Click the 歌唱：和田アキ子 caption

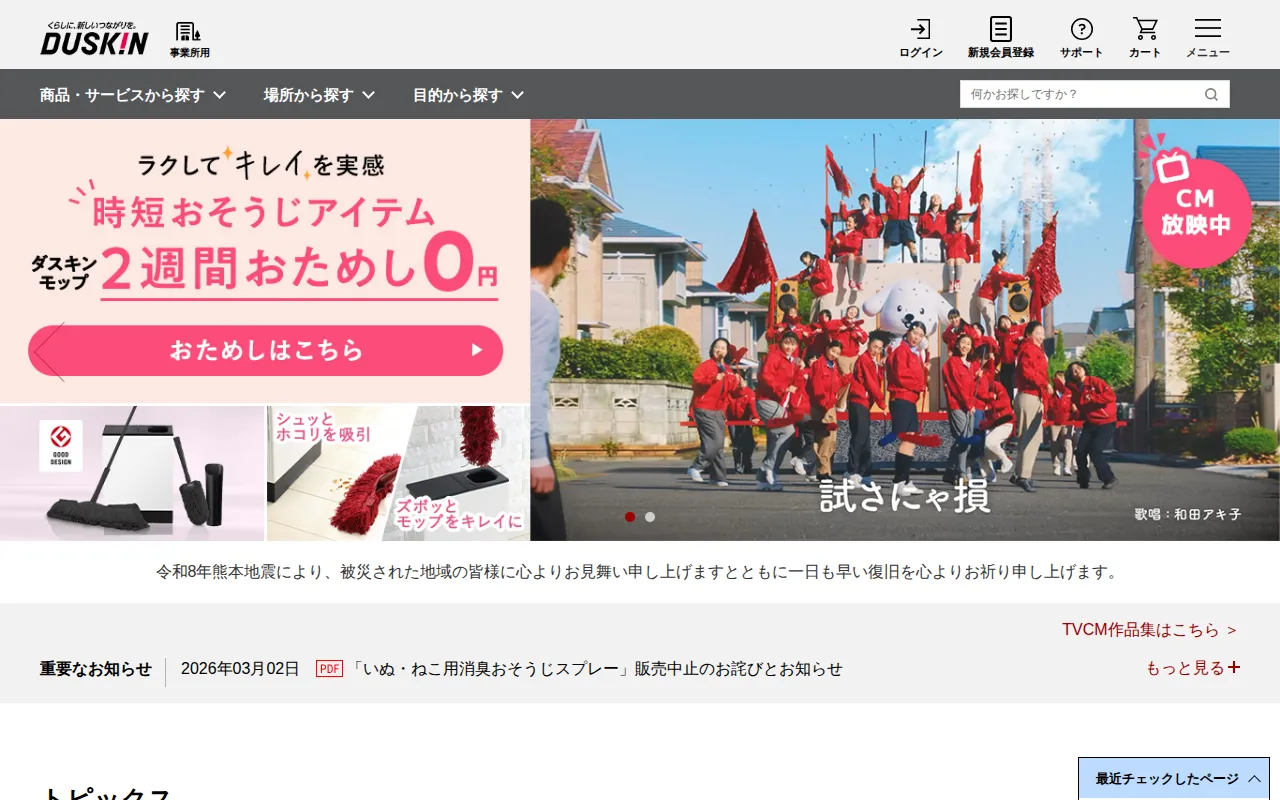[1188, 514]
